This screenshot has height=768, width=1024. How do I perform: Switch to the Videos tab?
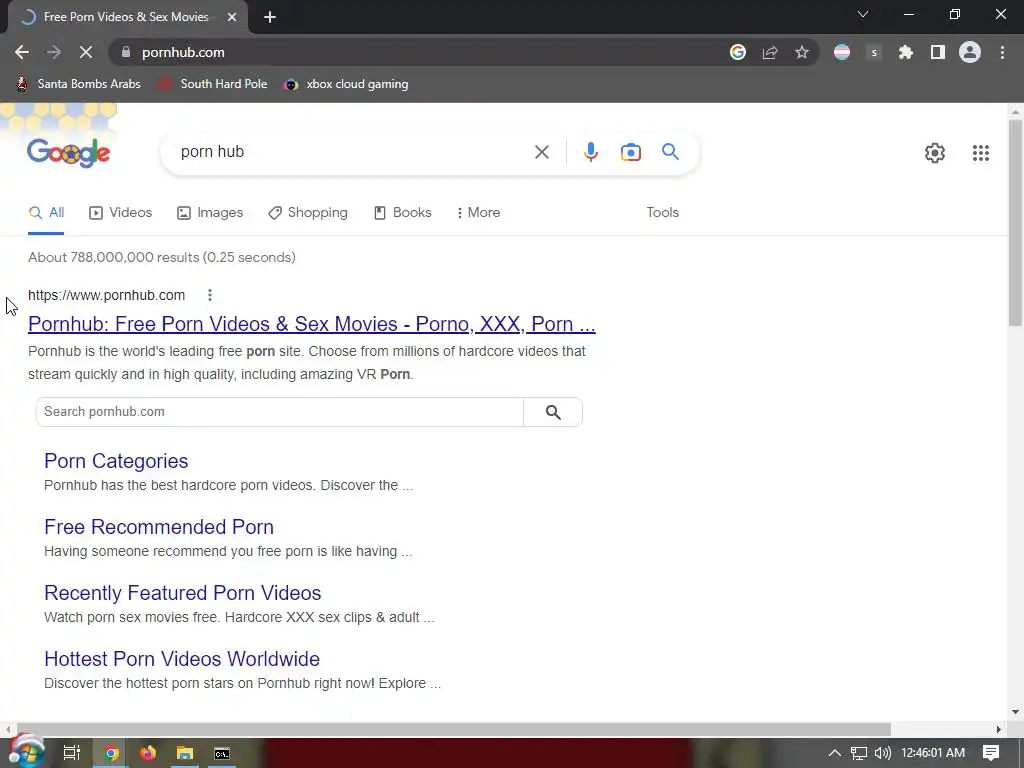pyautogui.click(x=121, y=213)
